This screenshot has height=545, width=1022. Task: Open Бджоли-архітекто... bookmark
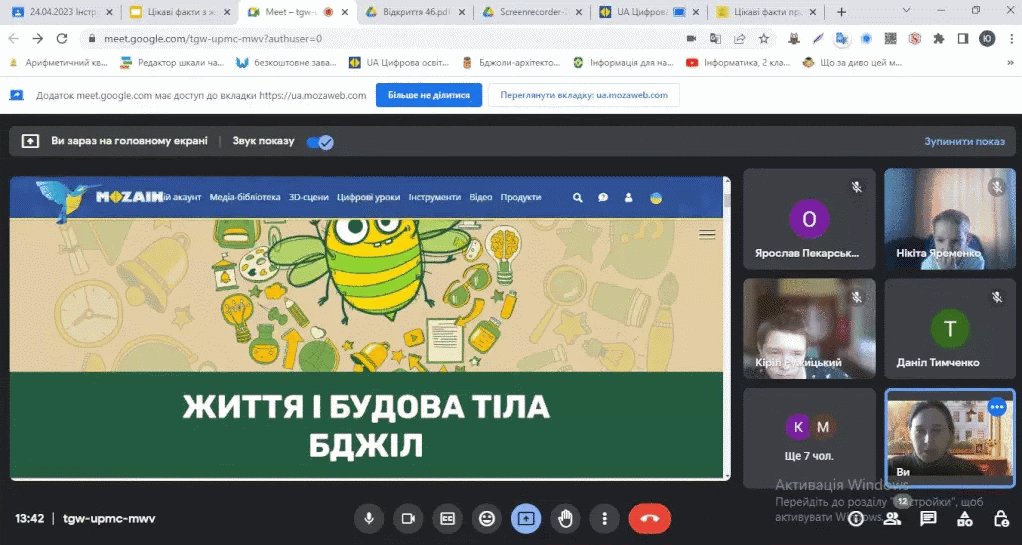tap(511, 63)
